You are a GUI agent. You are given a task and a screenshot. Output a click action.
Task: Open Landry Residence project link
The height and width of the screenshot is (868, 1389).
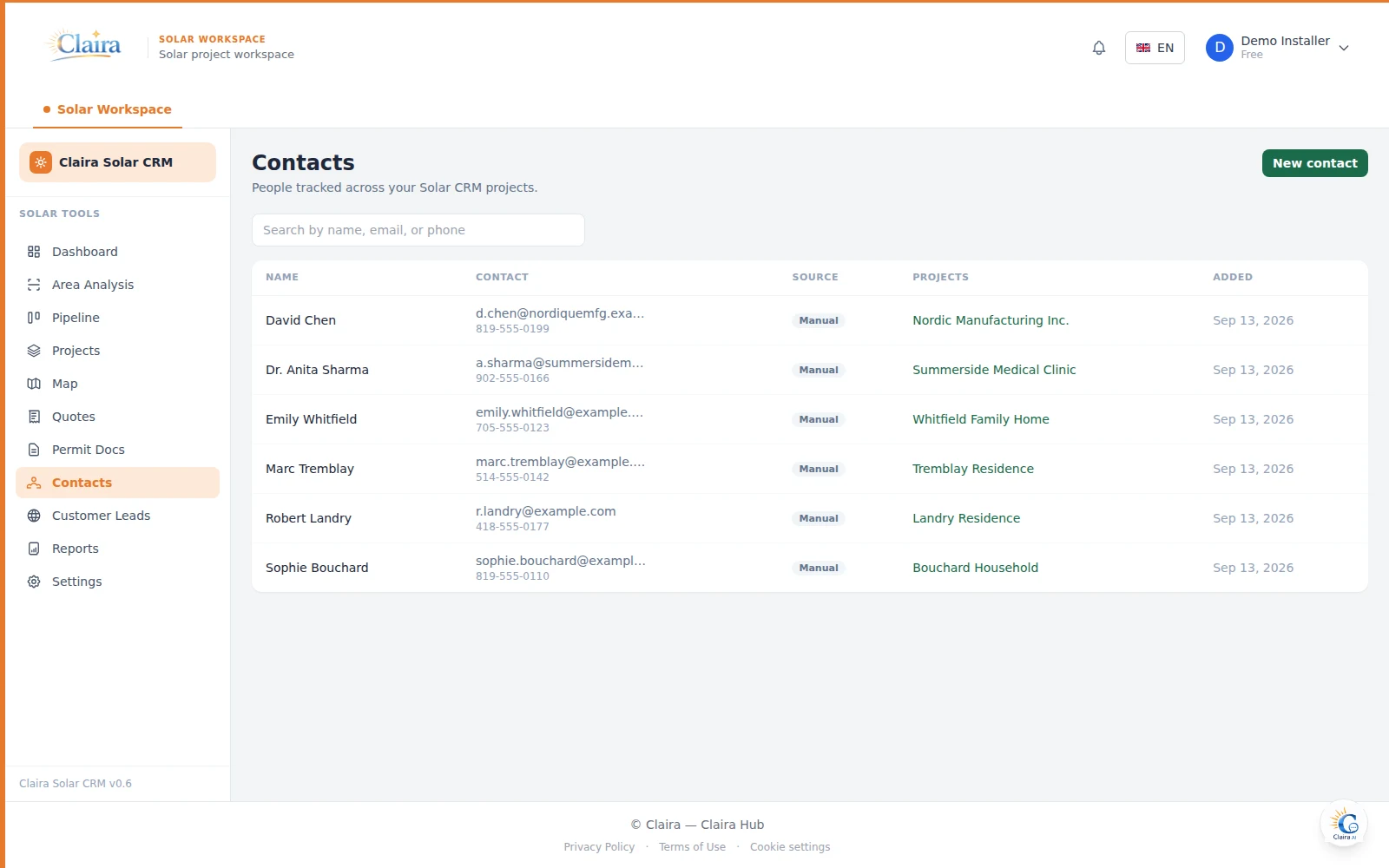point(966,518)
